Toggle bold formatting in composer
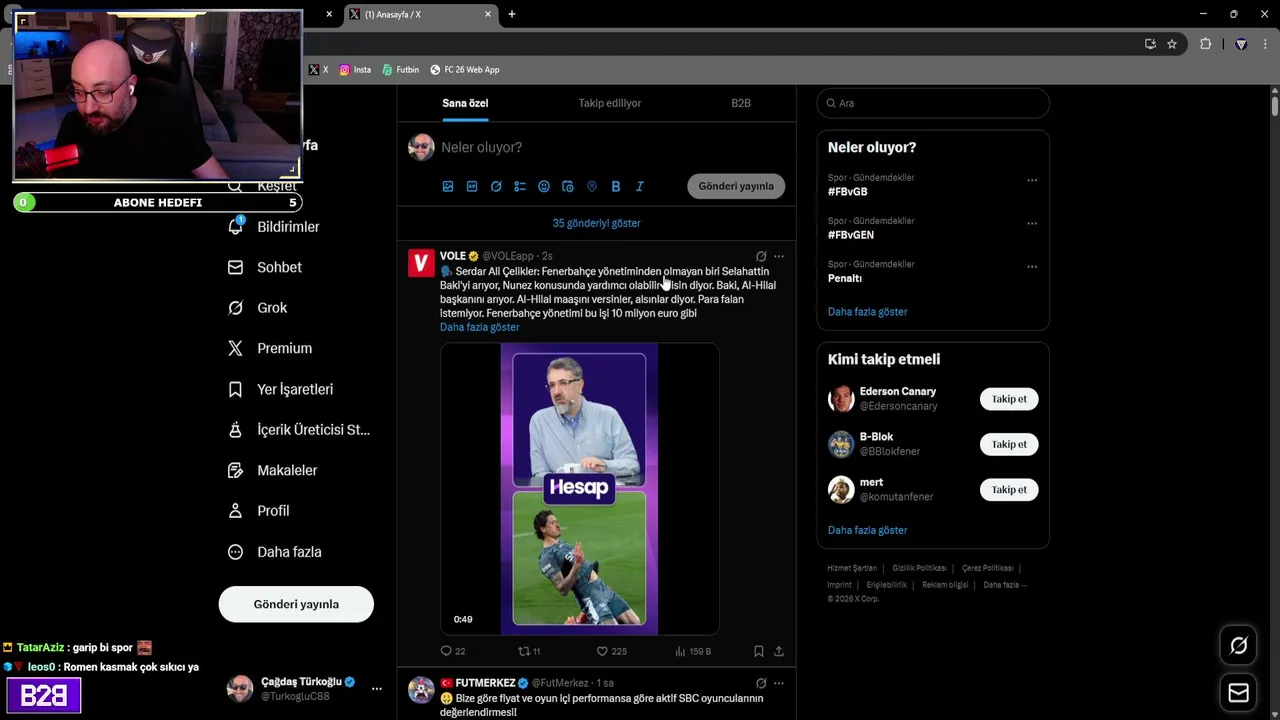This screenshot has width=1280, height=720. pyautogui.click(x=616, y=186)
